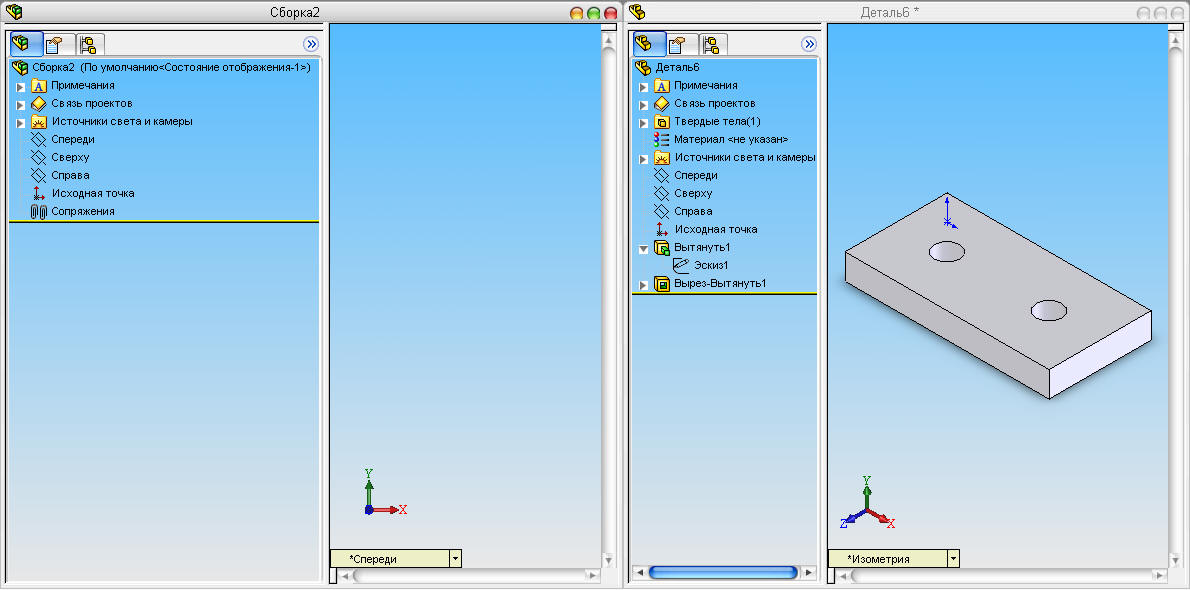Click the Сопряжения mates paperclip icon
Image resolution: width=1190 pixels, height=590 pixels.
[39, 212]
